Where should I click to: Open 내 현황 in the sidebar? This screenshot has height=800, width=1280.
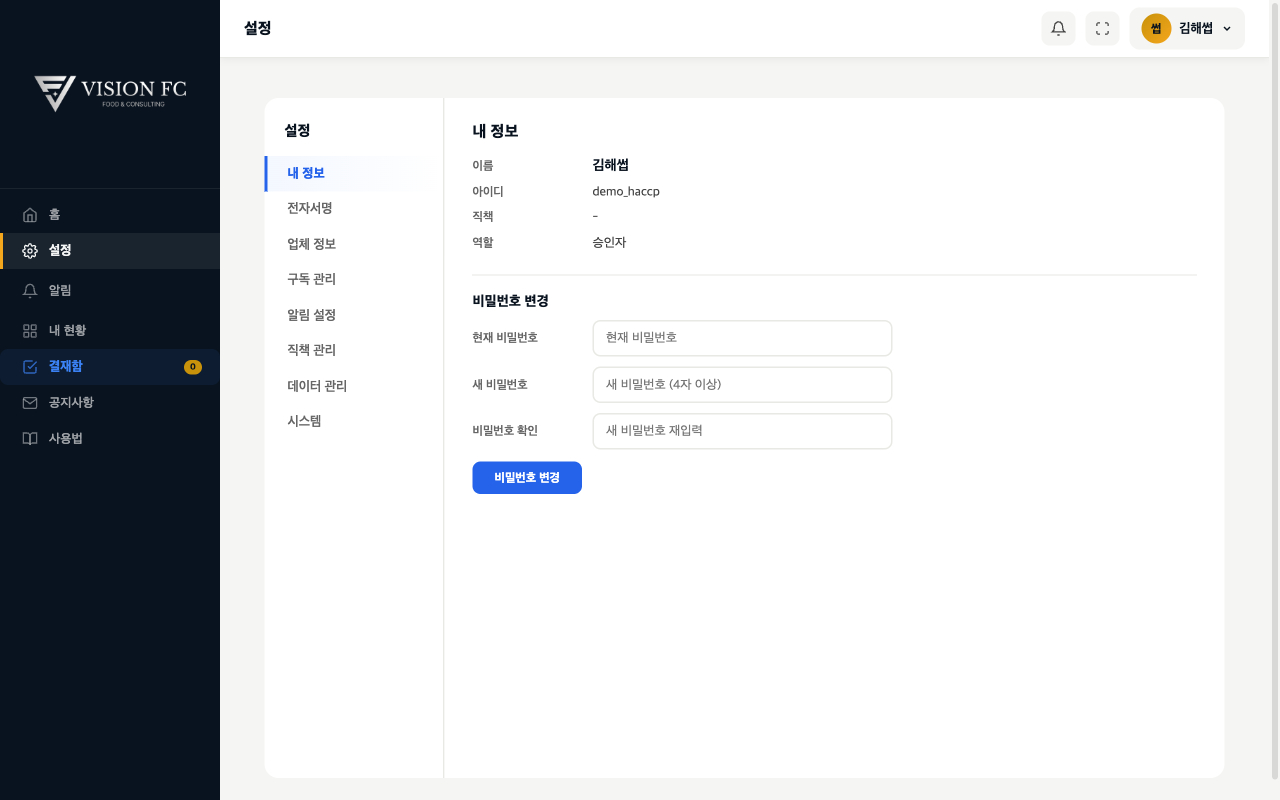click(x=110, y=331)
